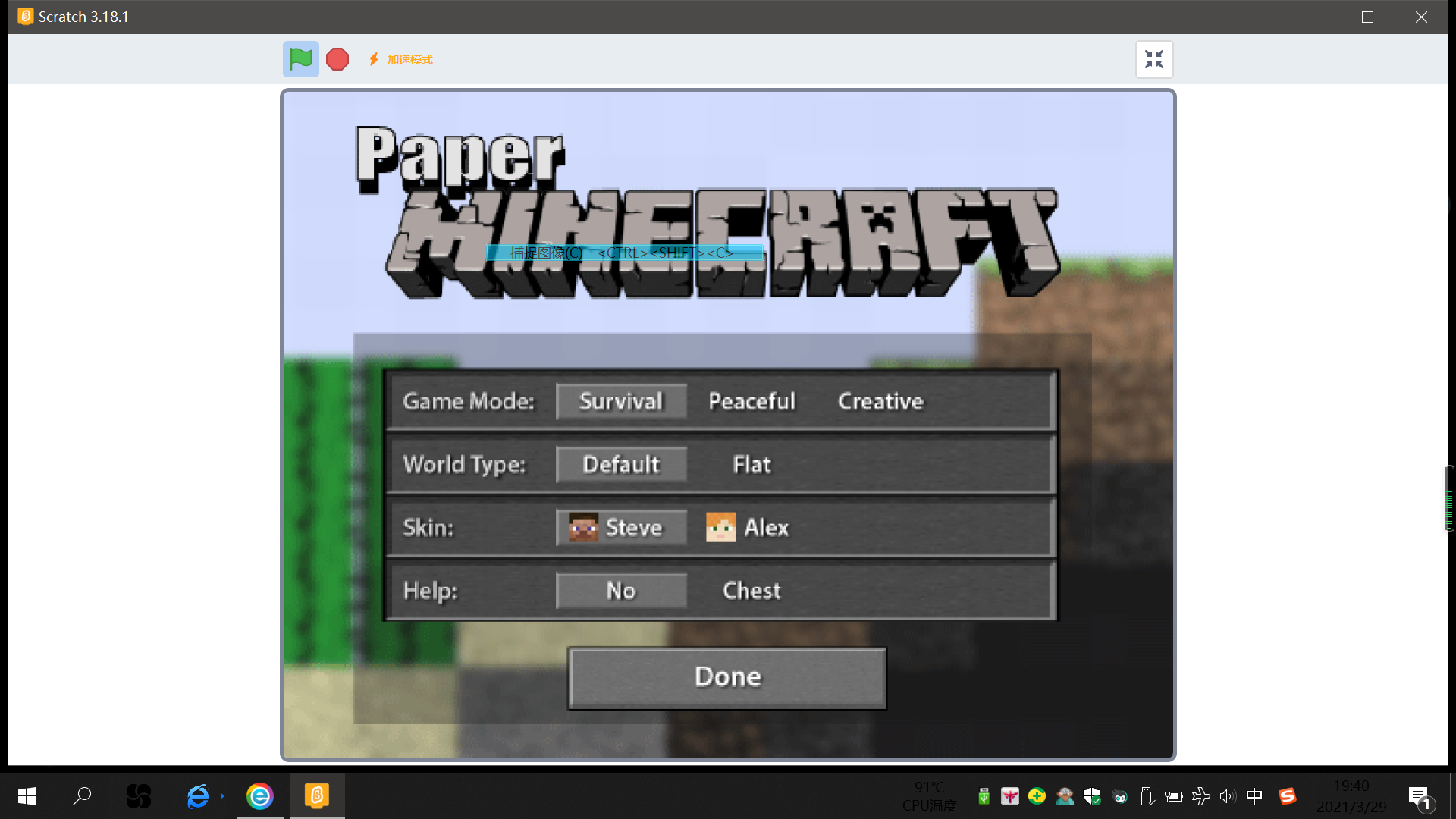Image resolution: width=1456 pixels, height=819 pixels.
Task: Set Help to Chest
Action: click(x=752, y=590)
